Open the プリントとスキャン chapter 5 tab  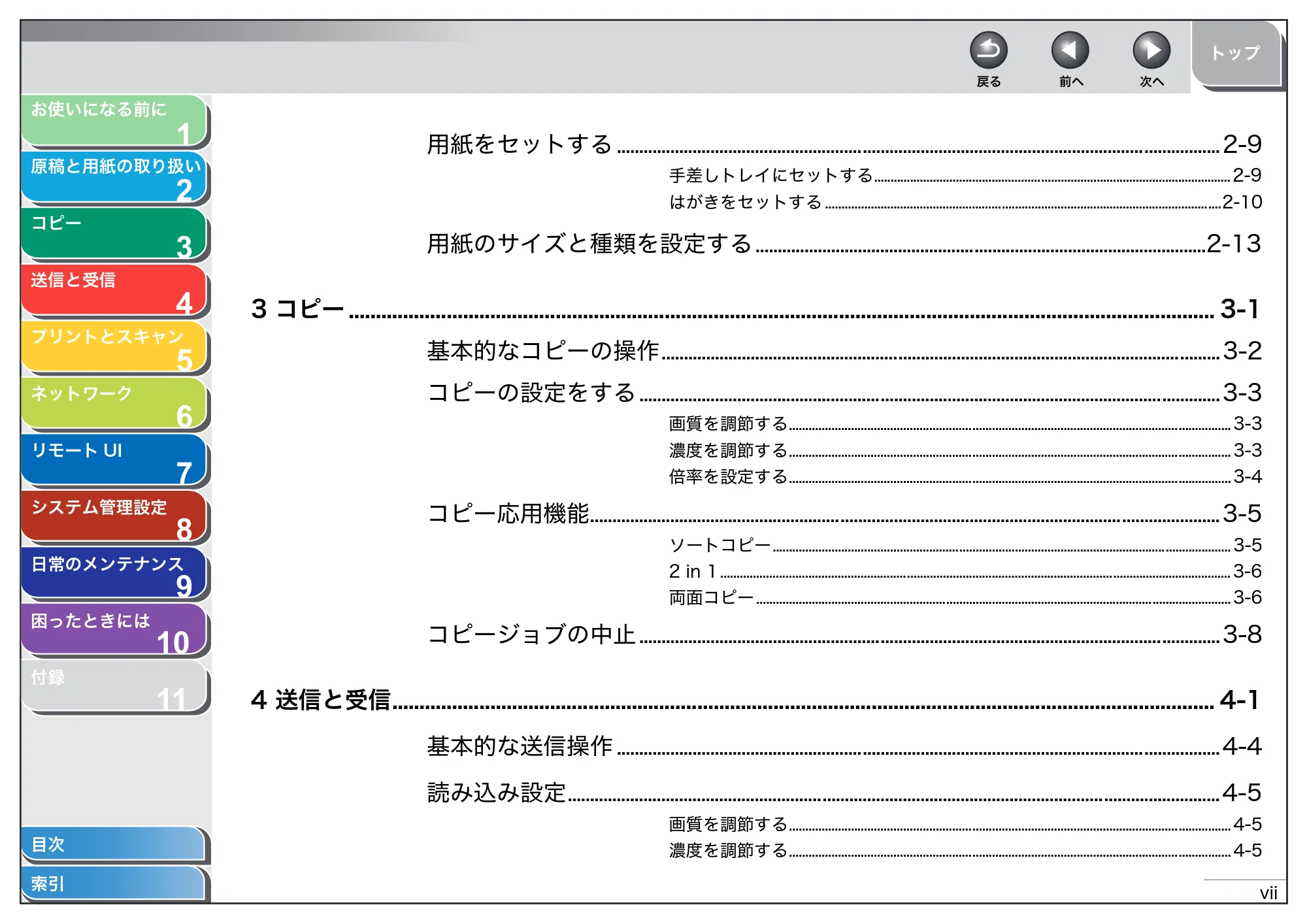[114, 347]
